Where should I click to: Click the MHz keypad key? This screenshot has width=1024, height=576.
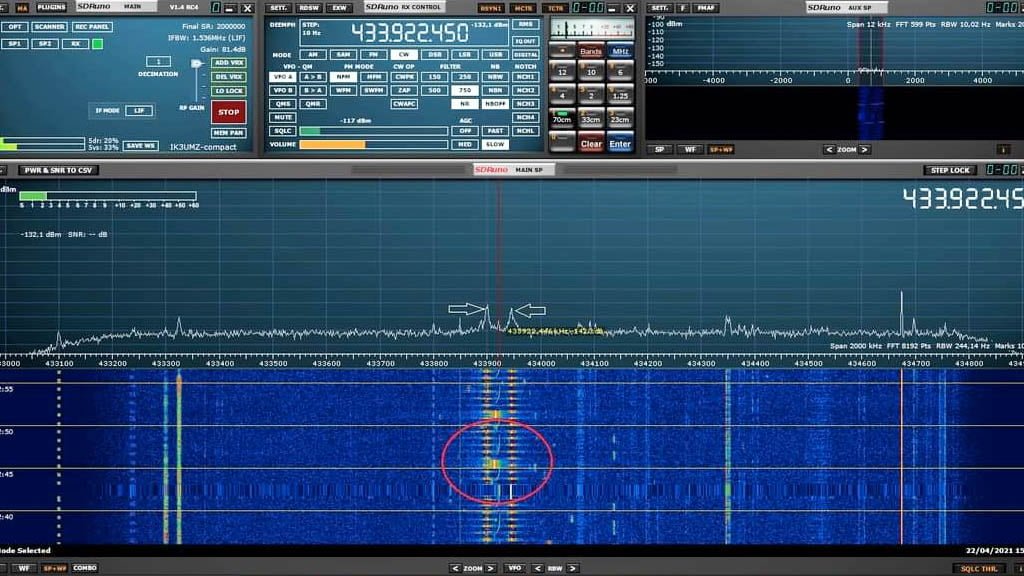click(x=620, y=51)
